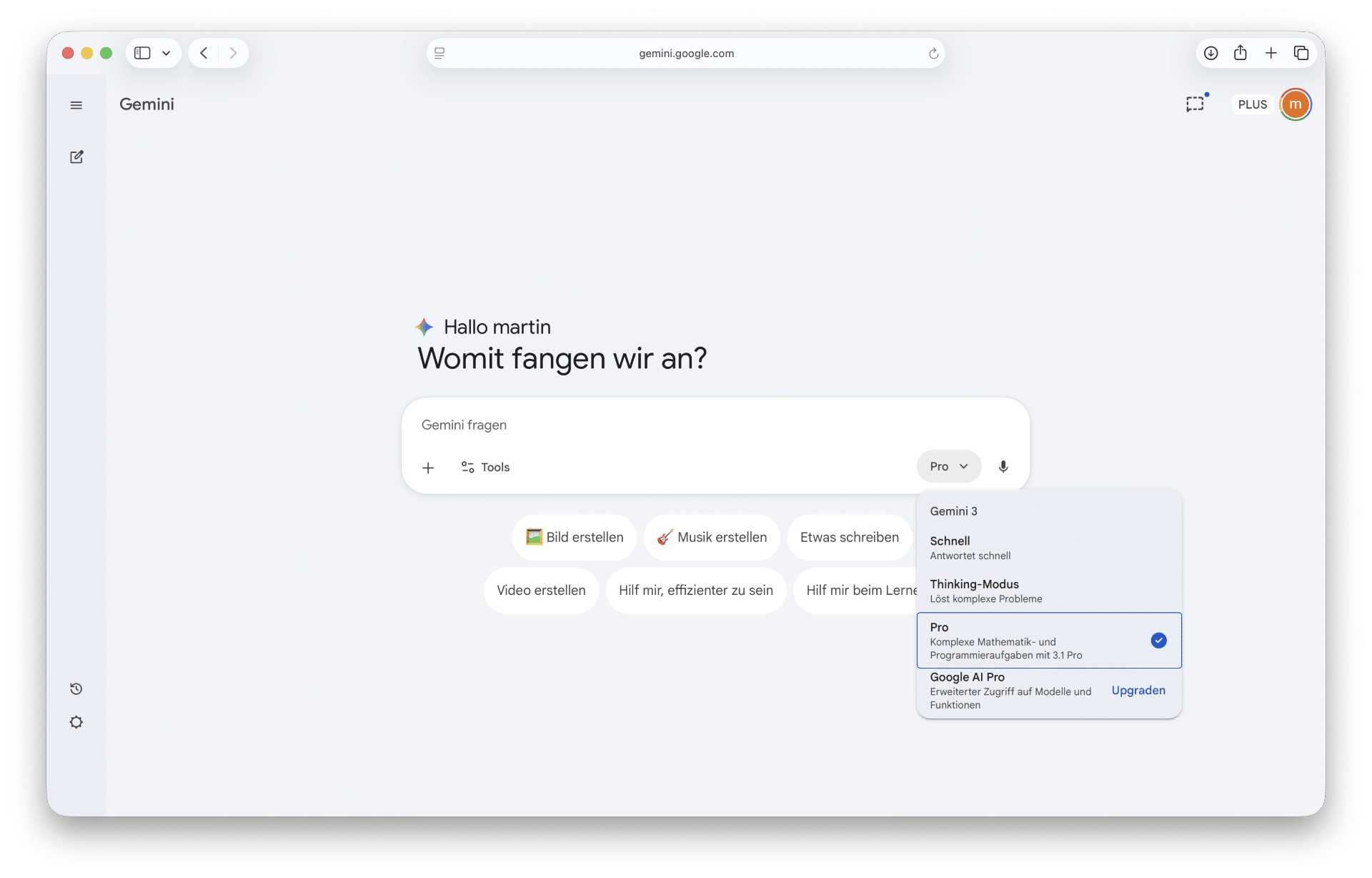This screenshot has width=1372, height=878.
Task: Collapse the Pro model dropdown
Action: coord(948,466)
